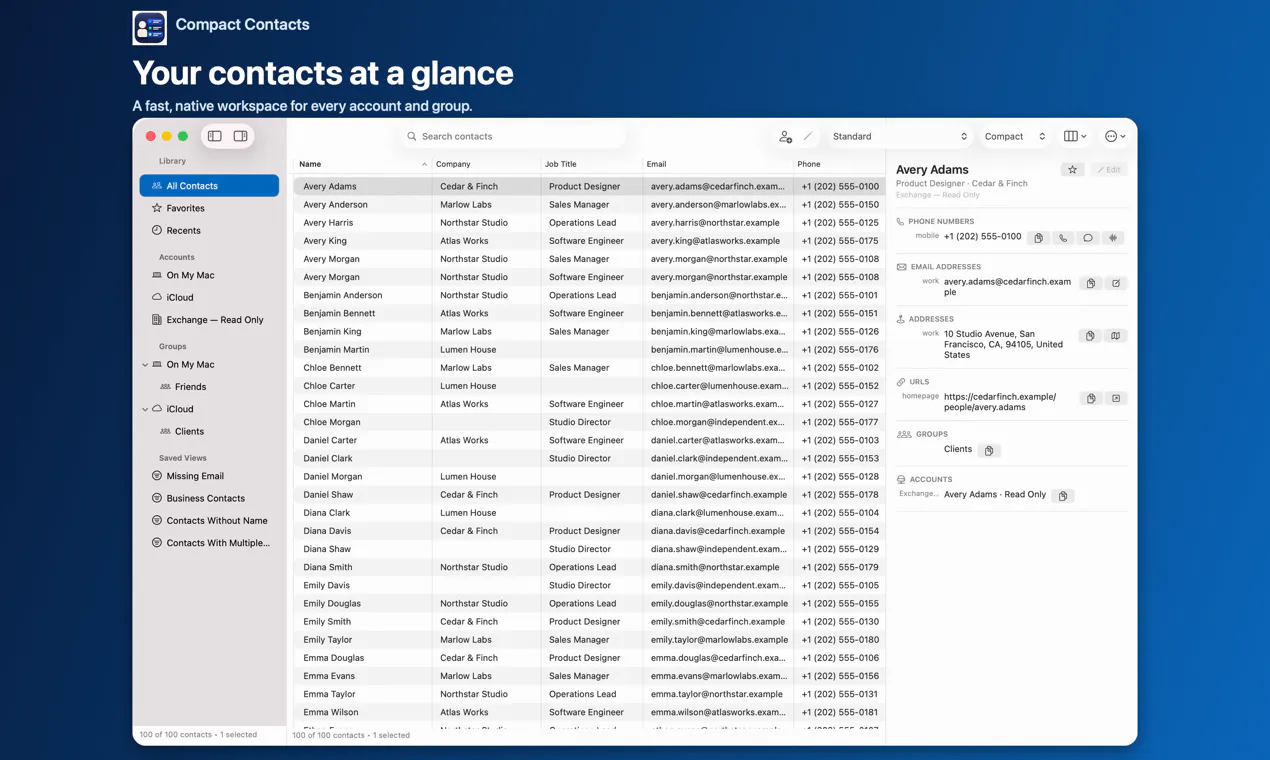Select Exchange — Read Only account

click(x=209, y=320)
